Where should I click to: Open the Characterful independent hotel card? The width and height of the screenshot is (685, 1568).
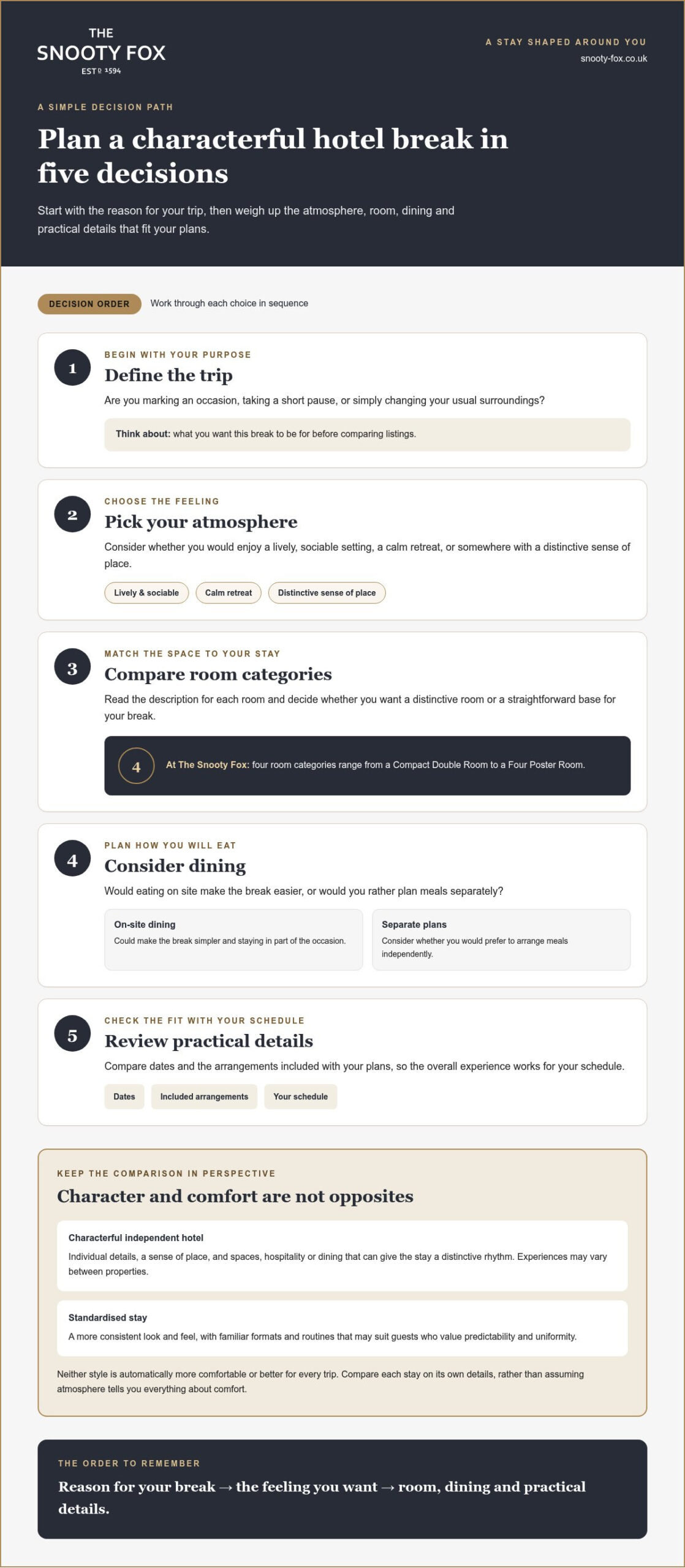pos(342,1256)
